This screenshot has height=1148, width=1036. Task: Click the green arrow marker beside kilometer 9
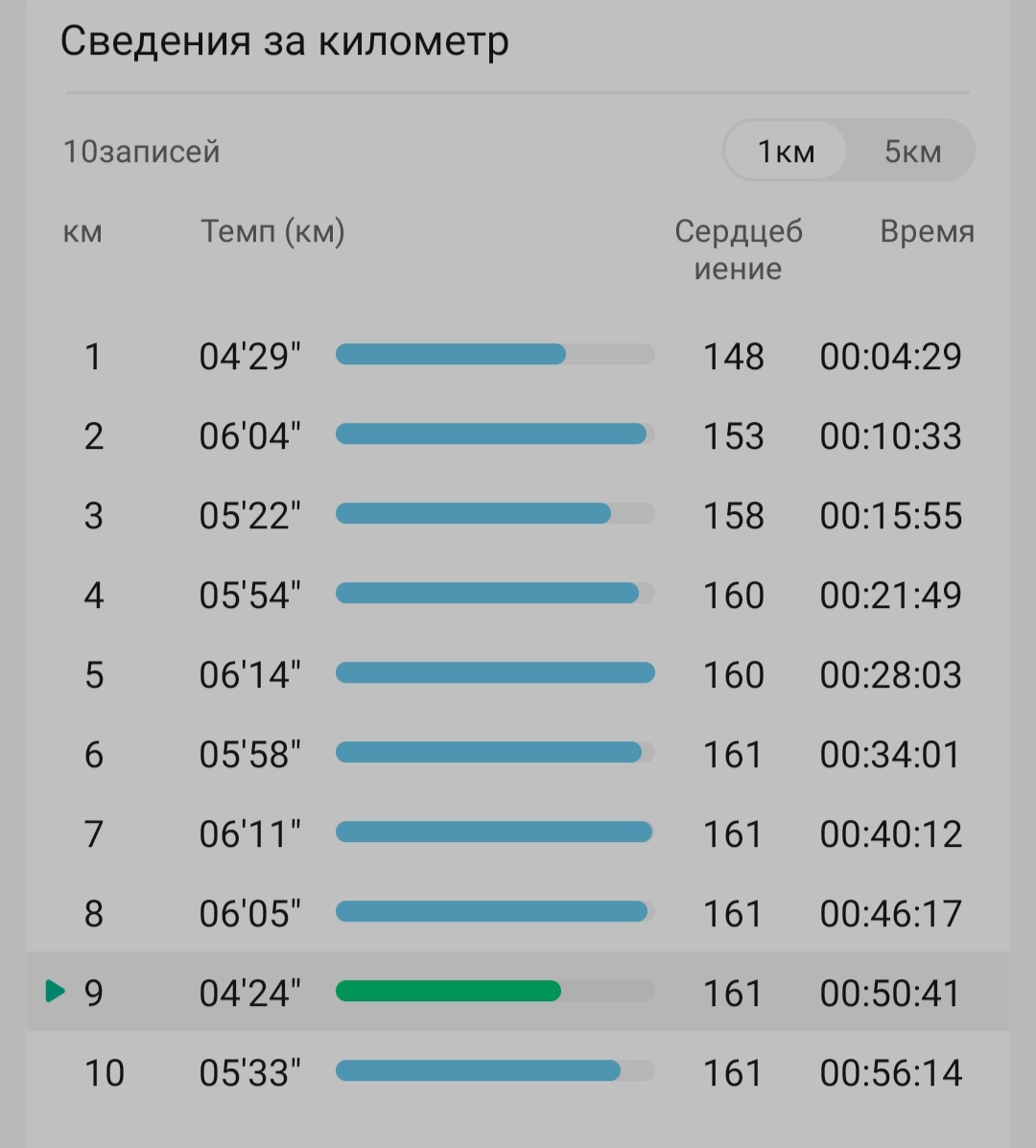[56, 992]
